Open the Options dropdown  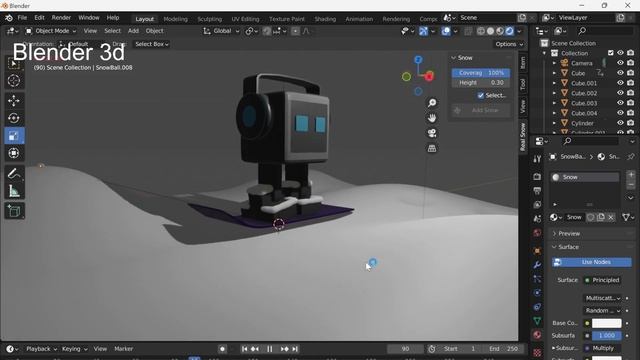click(509, 44)
